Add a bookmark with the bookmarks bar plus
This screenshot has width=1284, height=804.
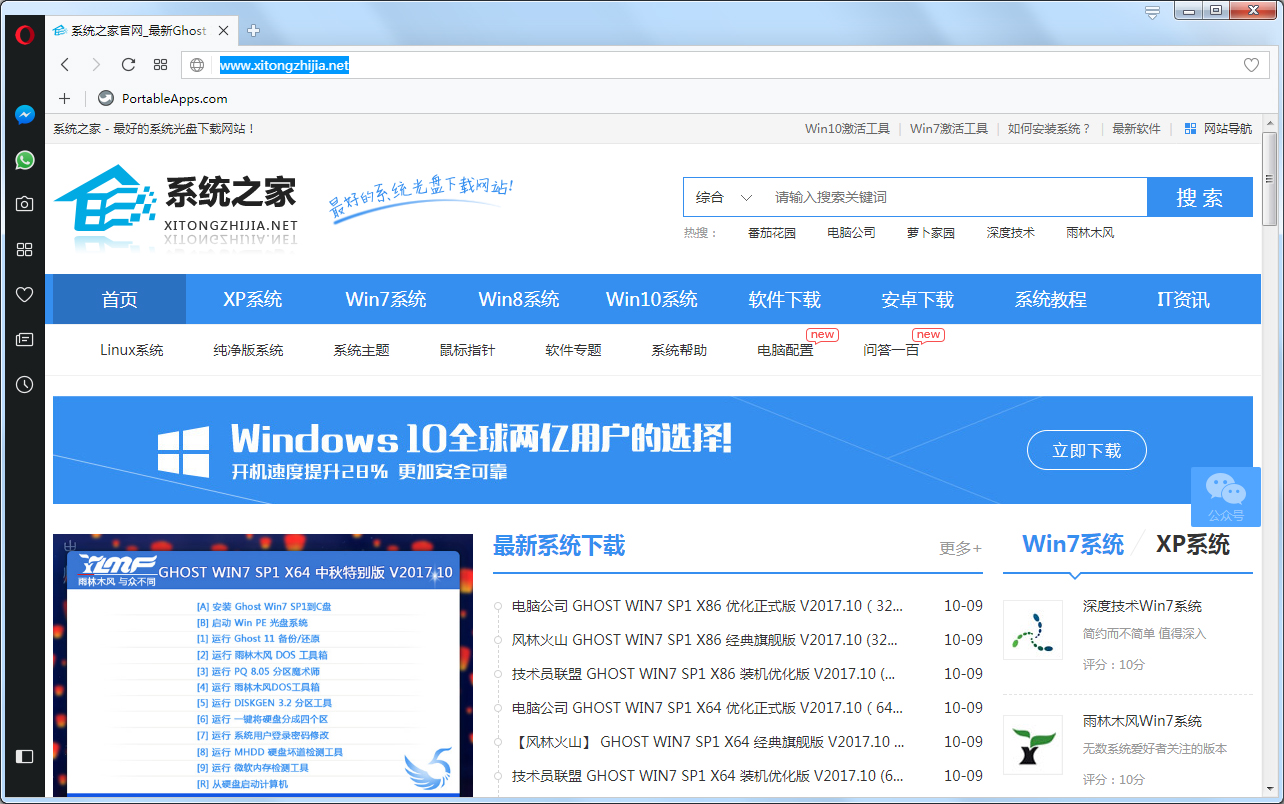pos(65,98)
